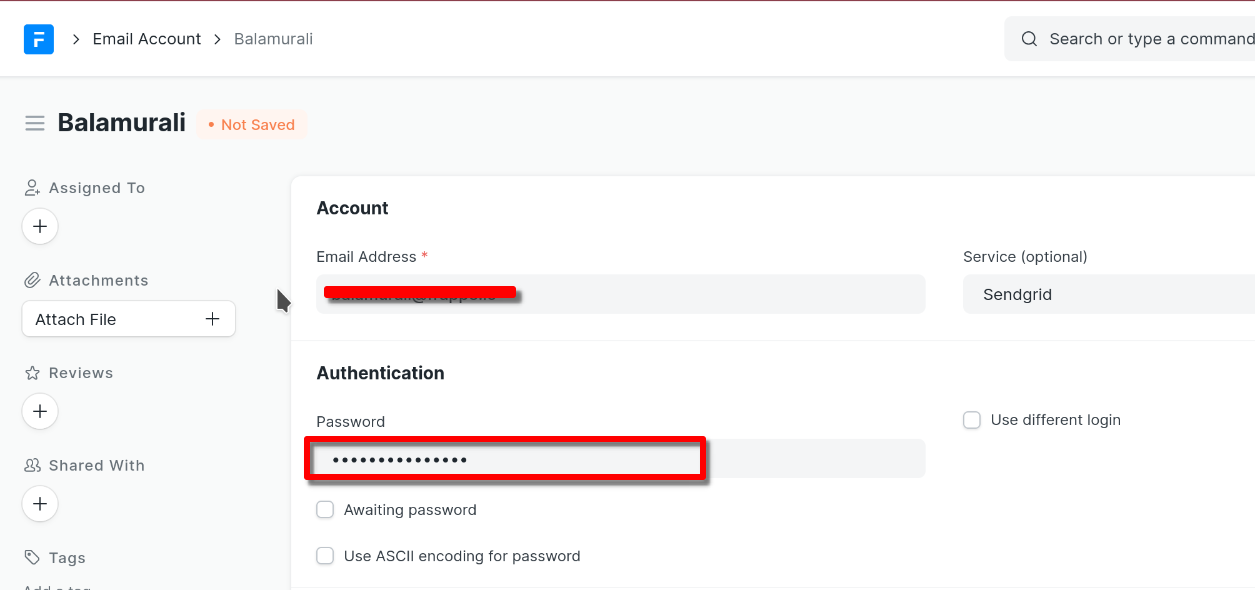This screenshot has width=1256, height=590.
Task: Click the Balamurali breadcrumb item
Action: (x=273, y=39)
